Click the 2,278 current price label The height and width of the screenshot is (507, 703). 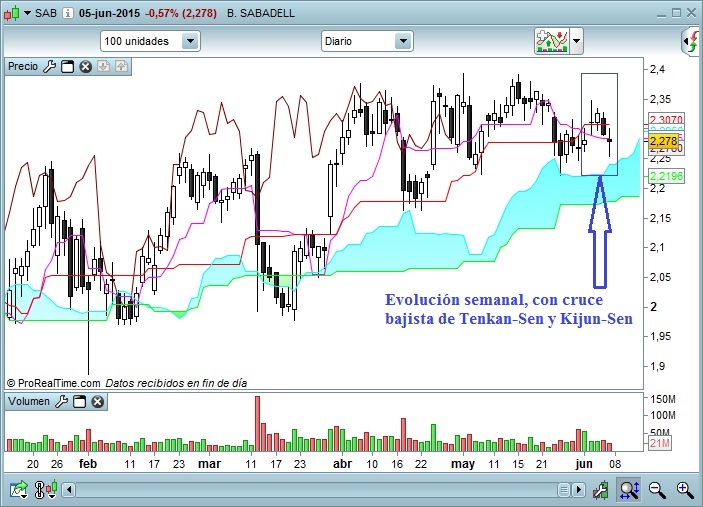664,141
